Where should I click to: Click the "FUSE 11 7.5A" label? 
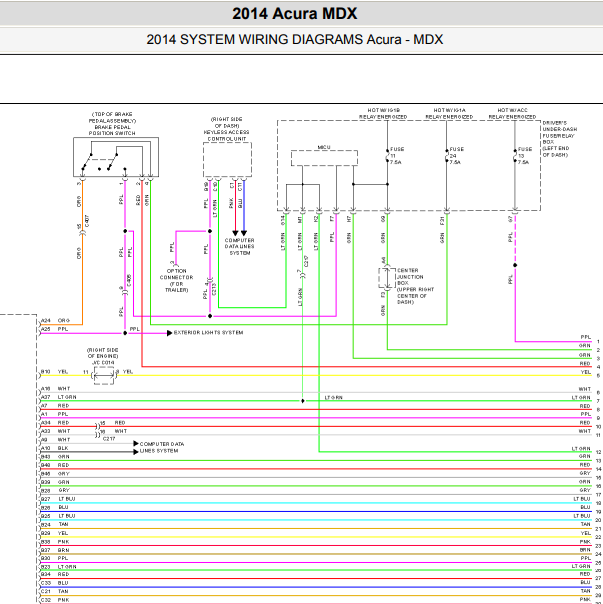point(397,156)
